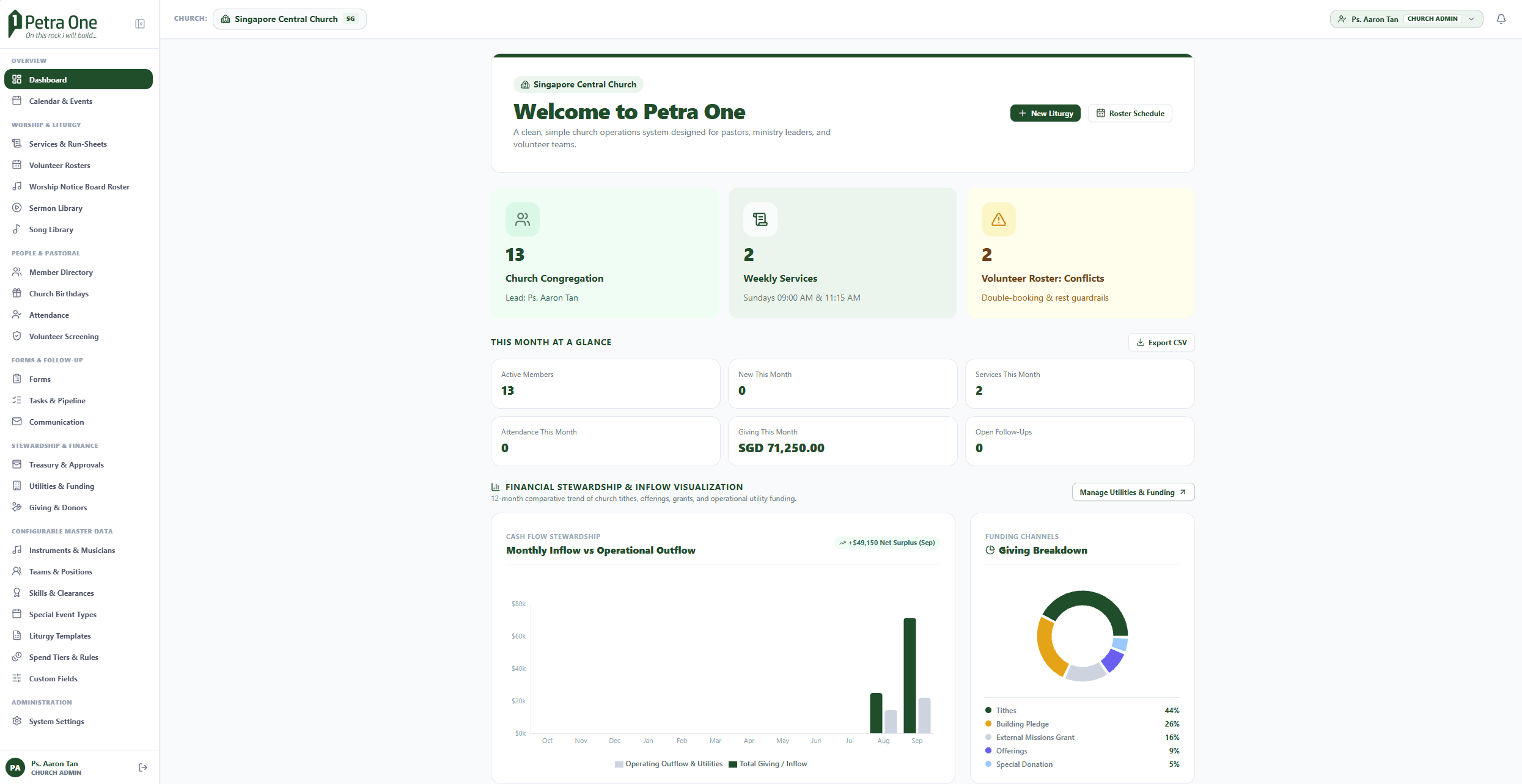Open the Ps. Aaron Tan user dropdown
This screenshot has width=1522, height=784.
click(x=1406, y=19)
